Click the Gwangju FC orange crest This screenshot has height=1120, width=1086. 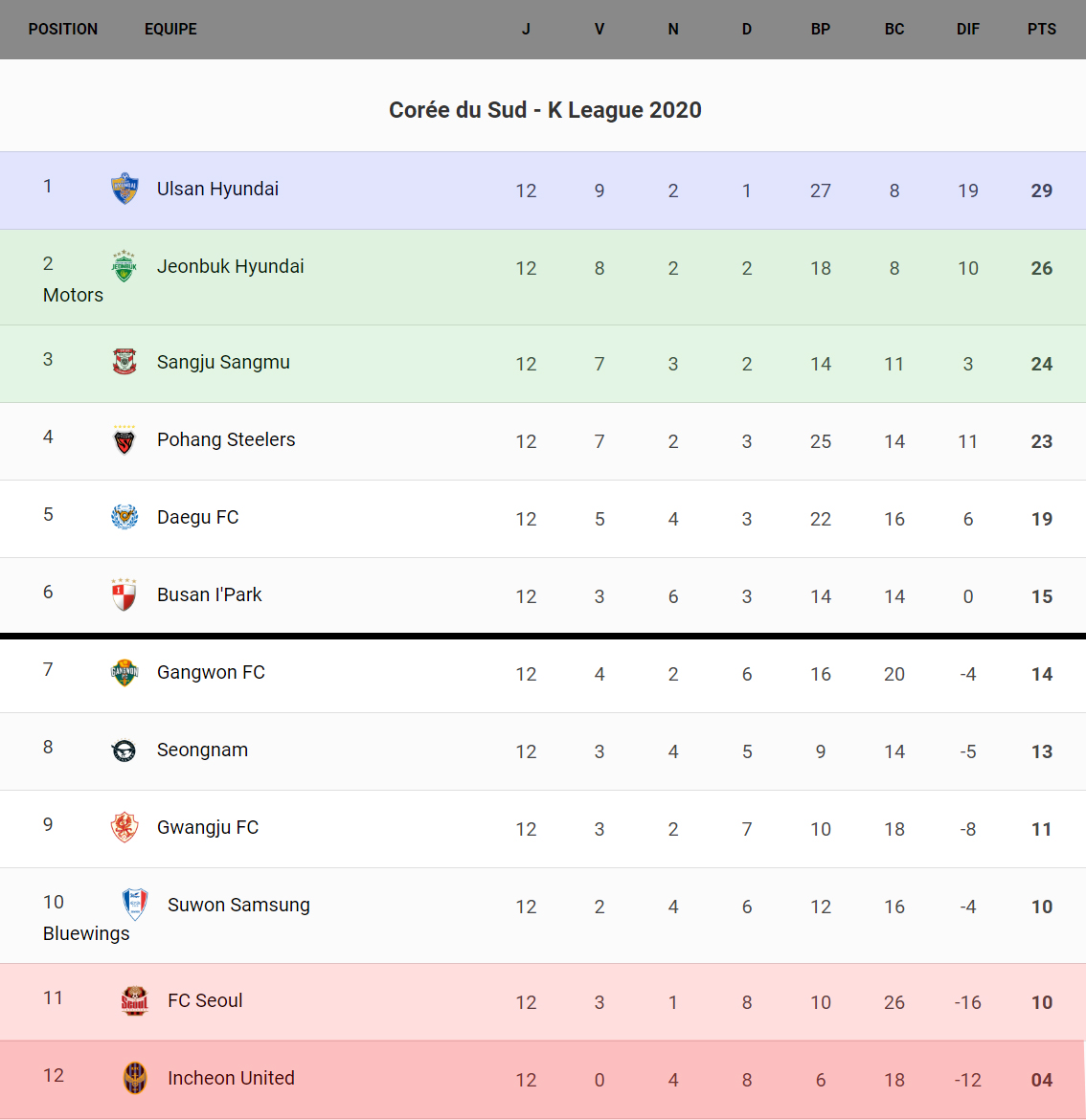pyautogui.click(x=124, y=827)
